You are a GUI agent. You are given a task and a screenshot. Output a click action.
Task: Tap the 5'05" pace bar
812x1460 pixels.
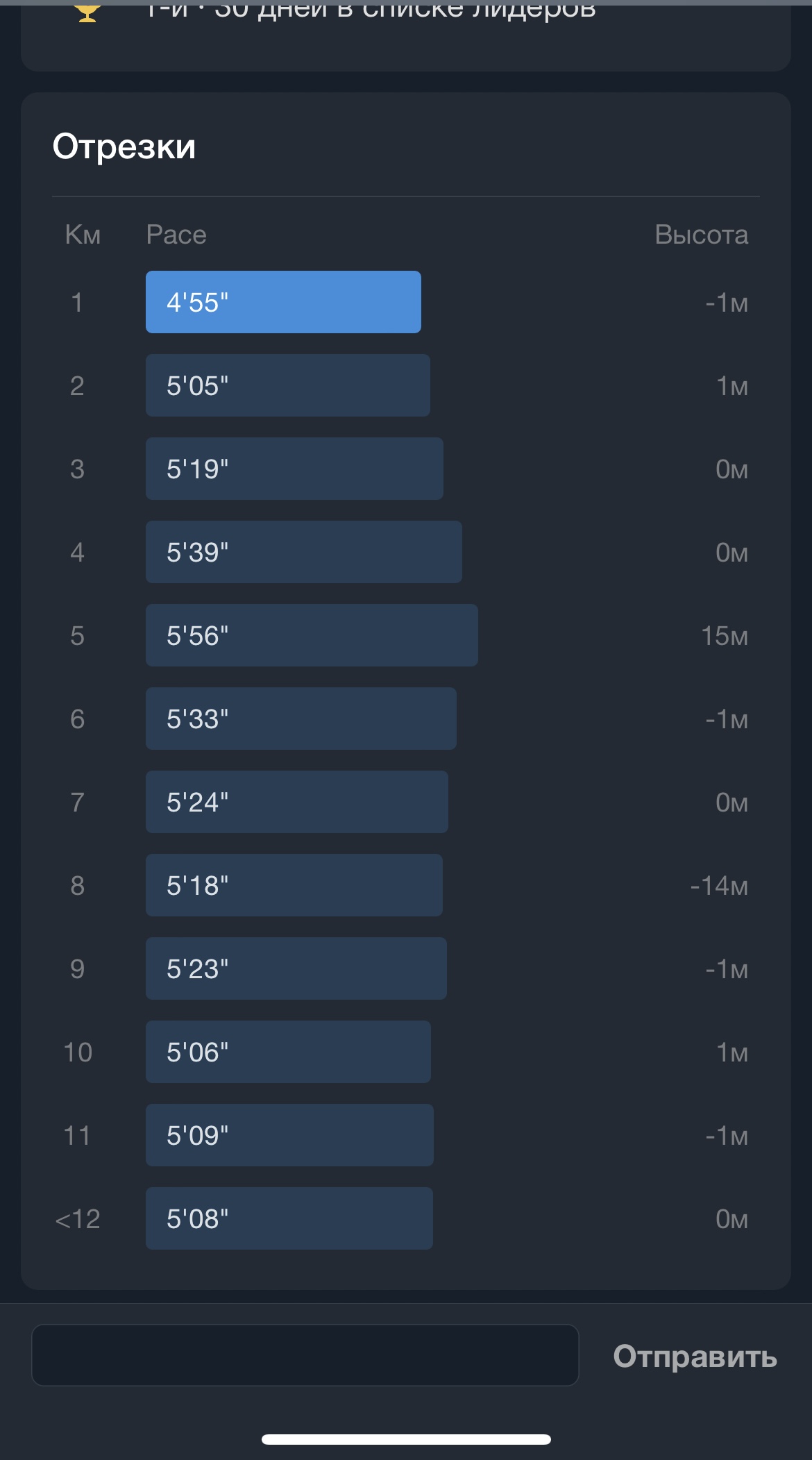287,385
